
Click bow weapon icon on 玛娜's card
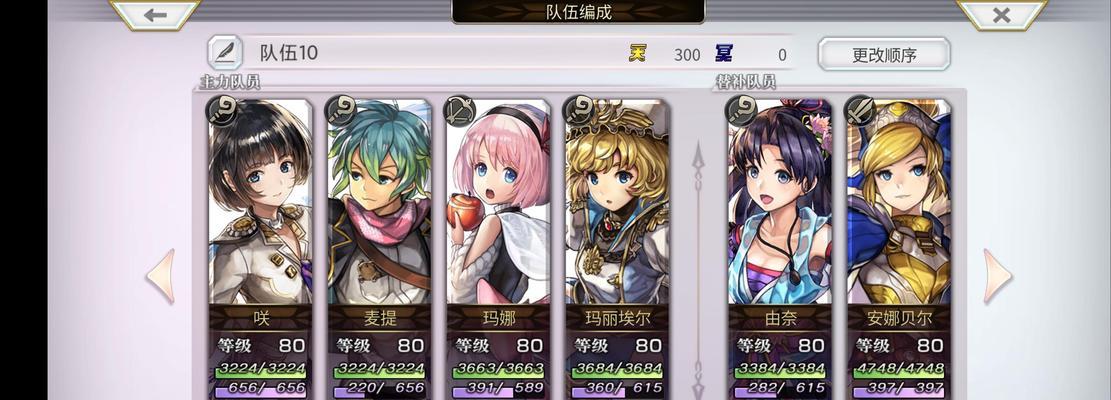[x=459, y=110]
